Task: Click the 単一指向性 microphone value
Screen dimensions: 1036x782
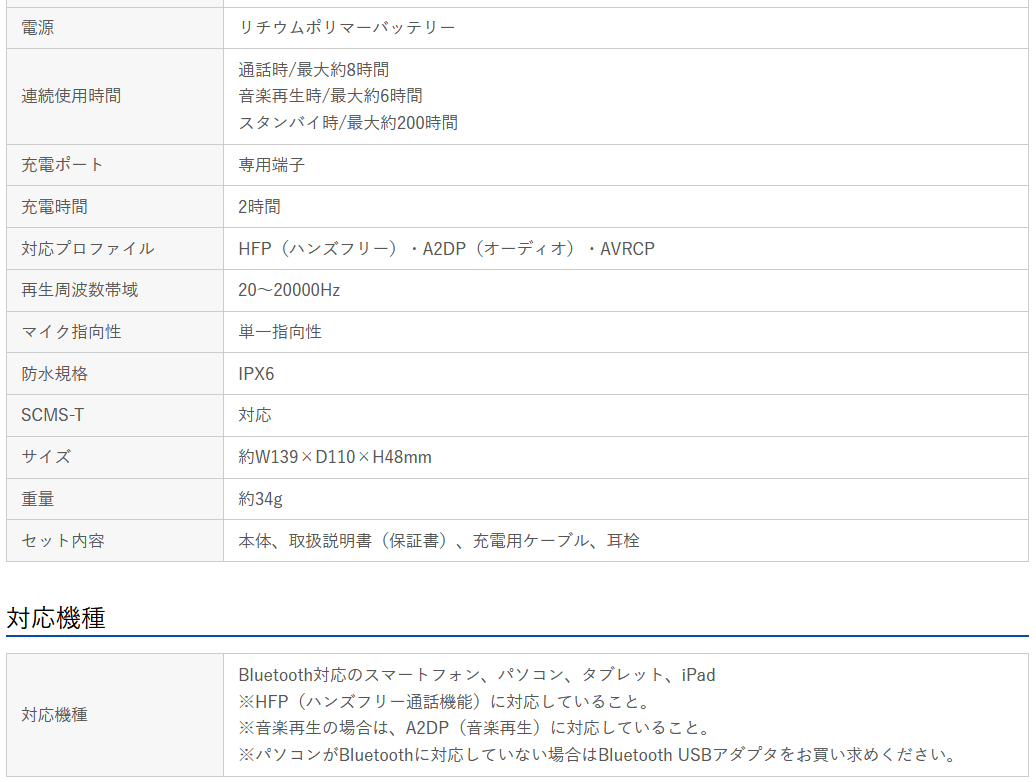Action: point(280,332)
